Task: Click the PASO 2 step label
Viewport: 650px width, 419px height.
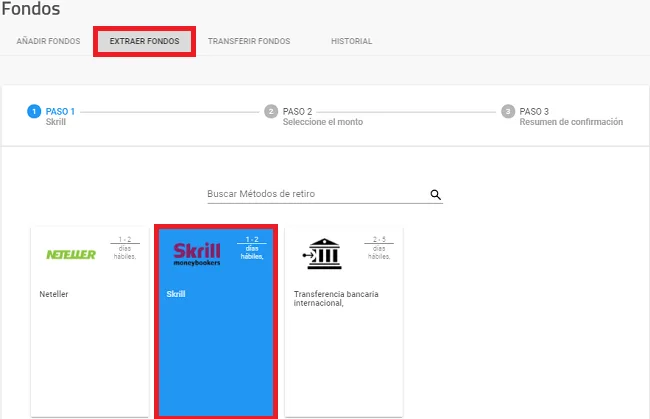Action: (x=297, y=111)
